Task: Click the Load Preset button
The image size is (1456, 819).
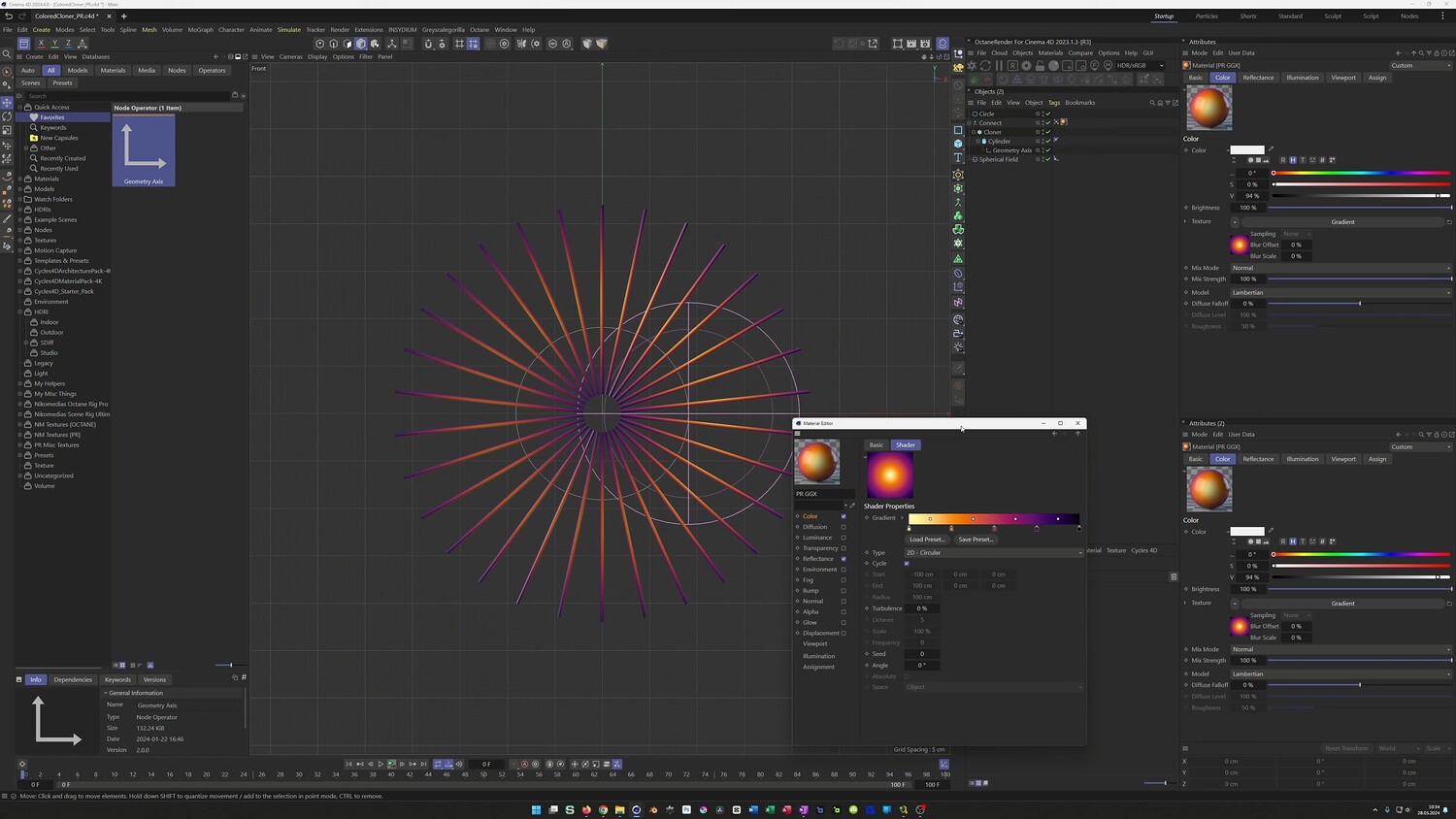Action: [x=927, y=540]
